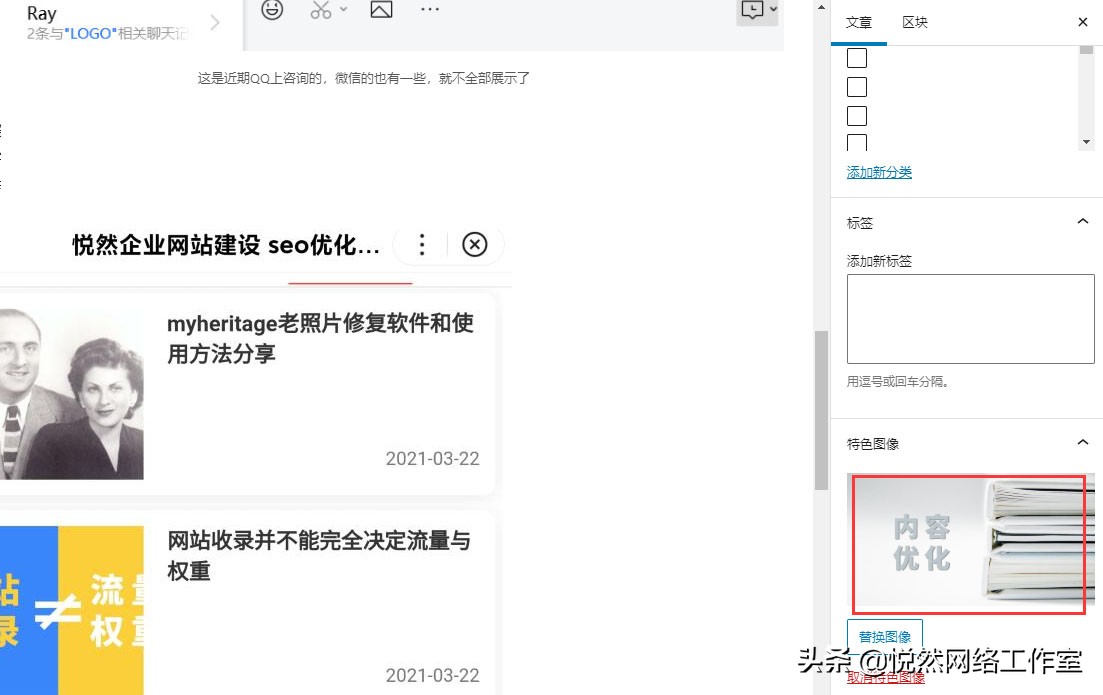The width and height of the screenshot is (1103, 695).
Task: Click the chat message history icon
Action: point(751,10)
